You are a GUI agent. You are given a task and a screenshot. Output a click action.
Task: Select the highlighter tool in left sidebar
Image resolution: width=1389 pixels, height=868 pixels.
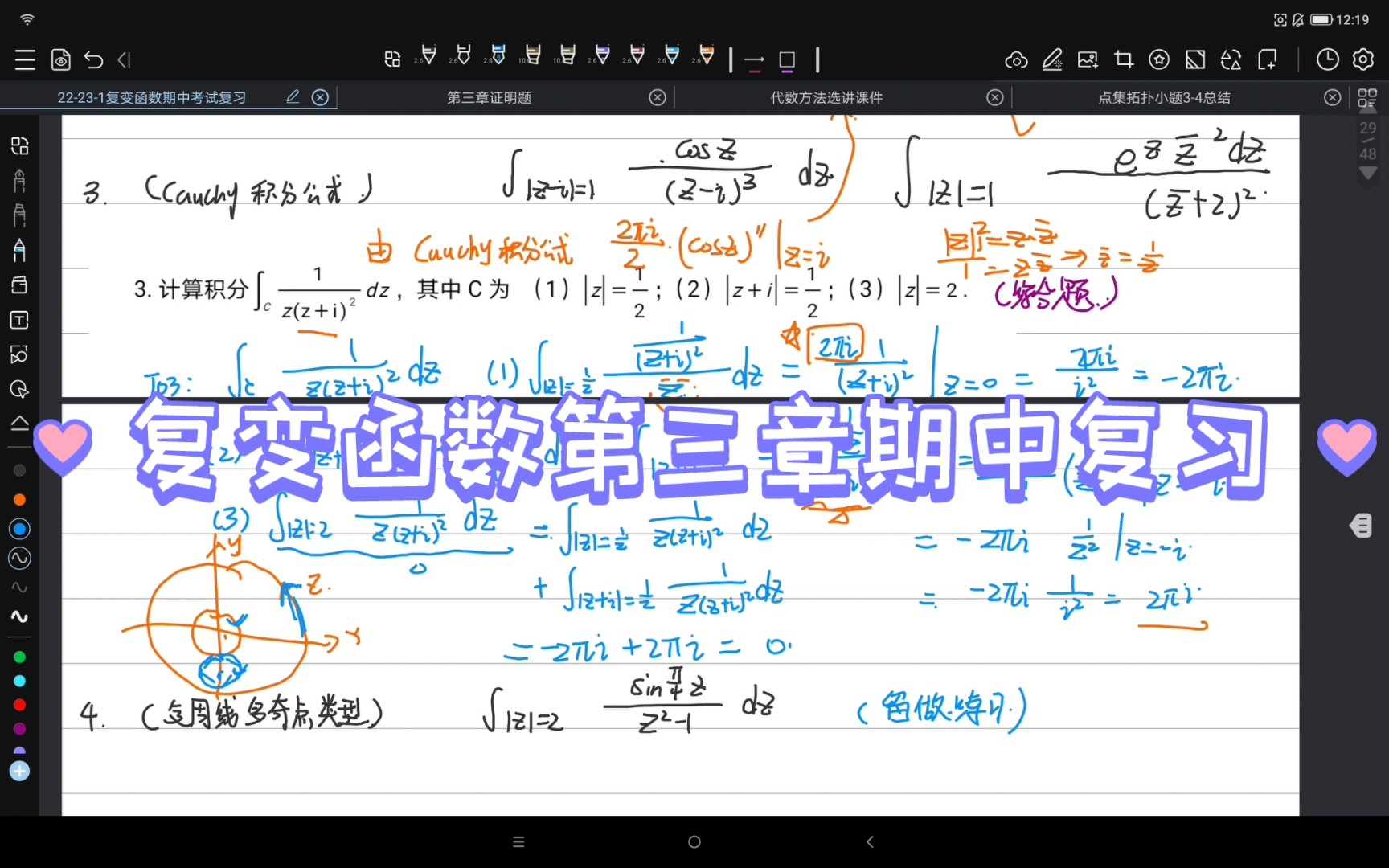pyautogui.click(x=19, y=215)
